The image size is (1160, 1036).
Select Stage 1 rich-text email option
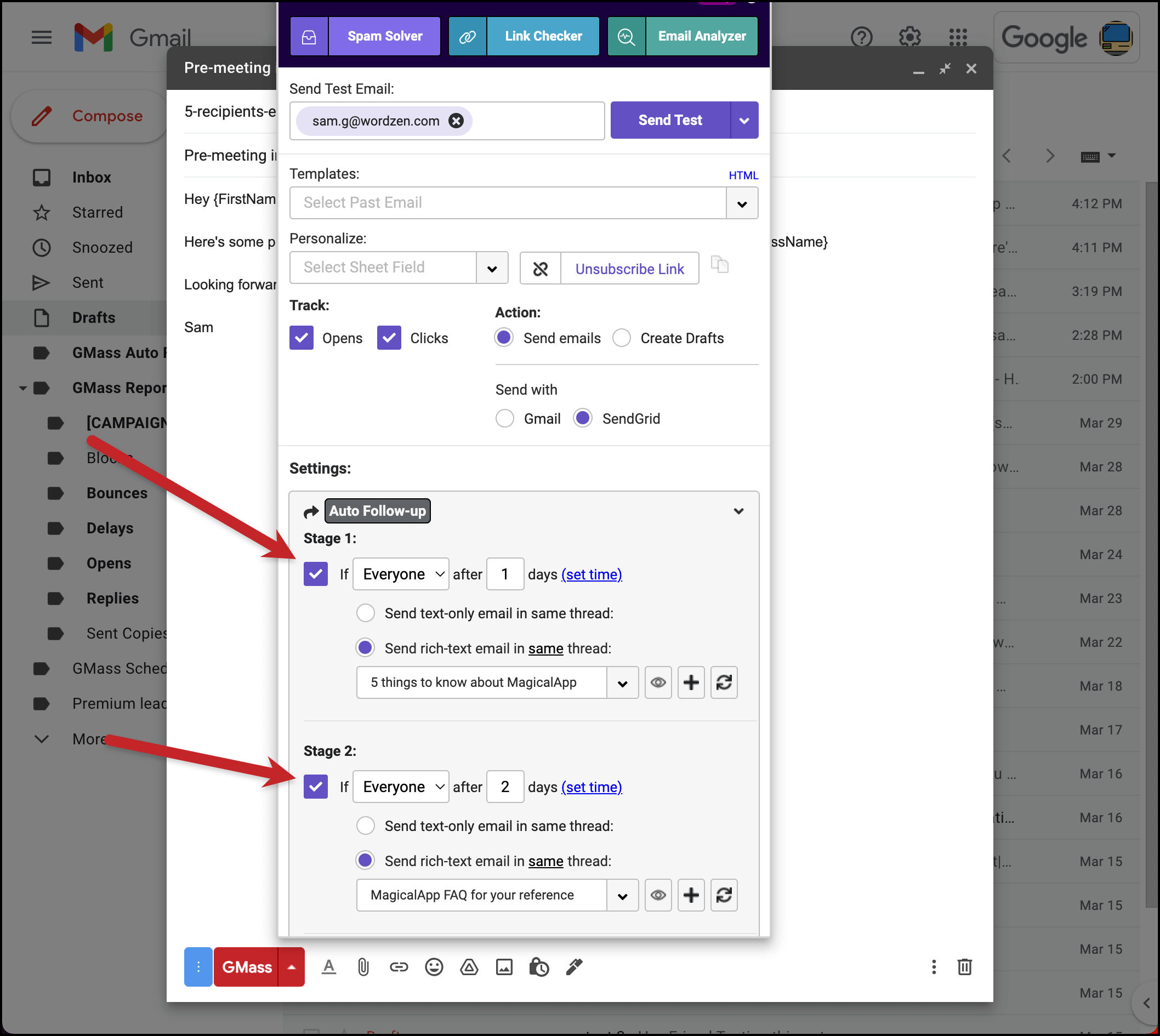[366, 648]
